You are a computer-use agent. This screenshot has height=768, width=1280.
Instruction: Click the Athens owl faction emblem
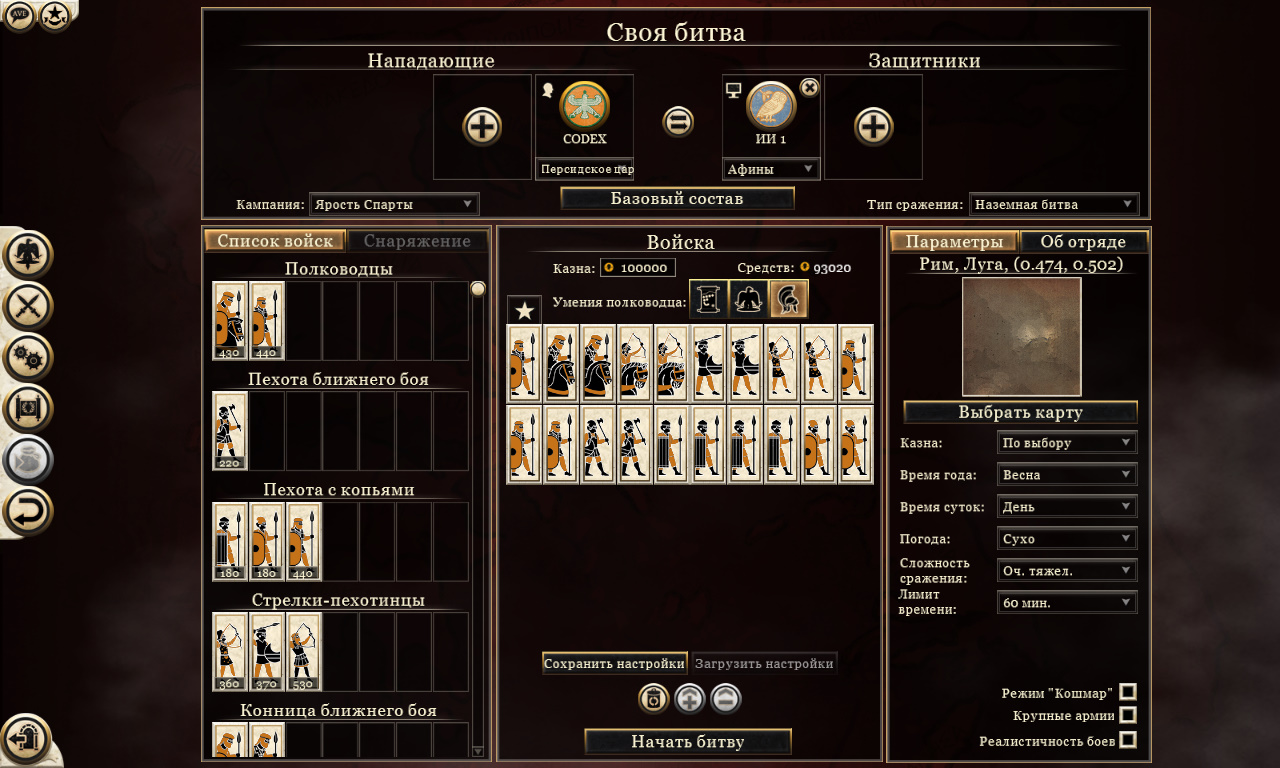(771, 105)
